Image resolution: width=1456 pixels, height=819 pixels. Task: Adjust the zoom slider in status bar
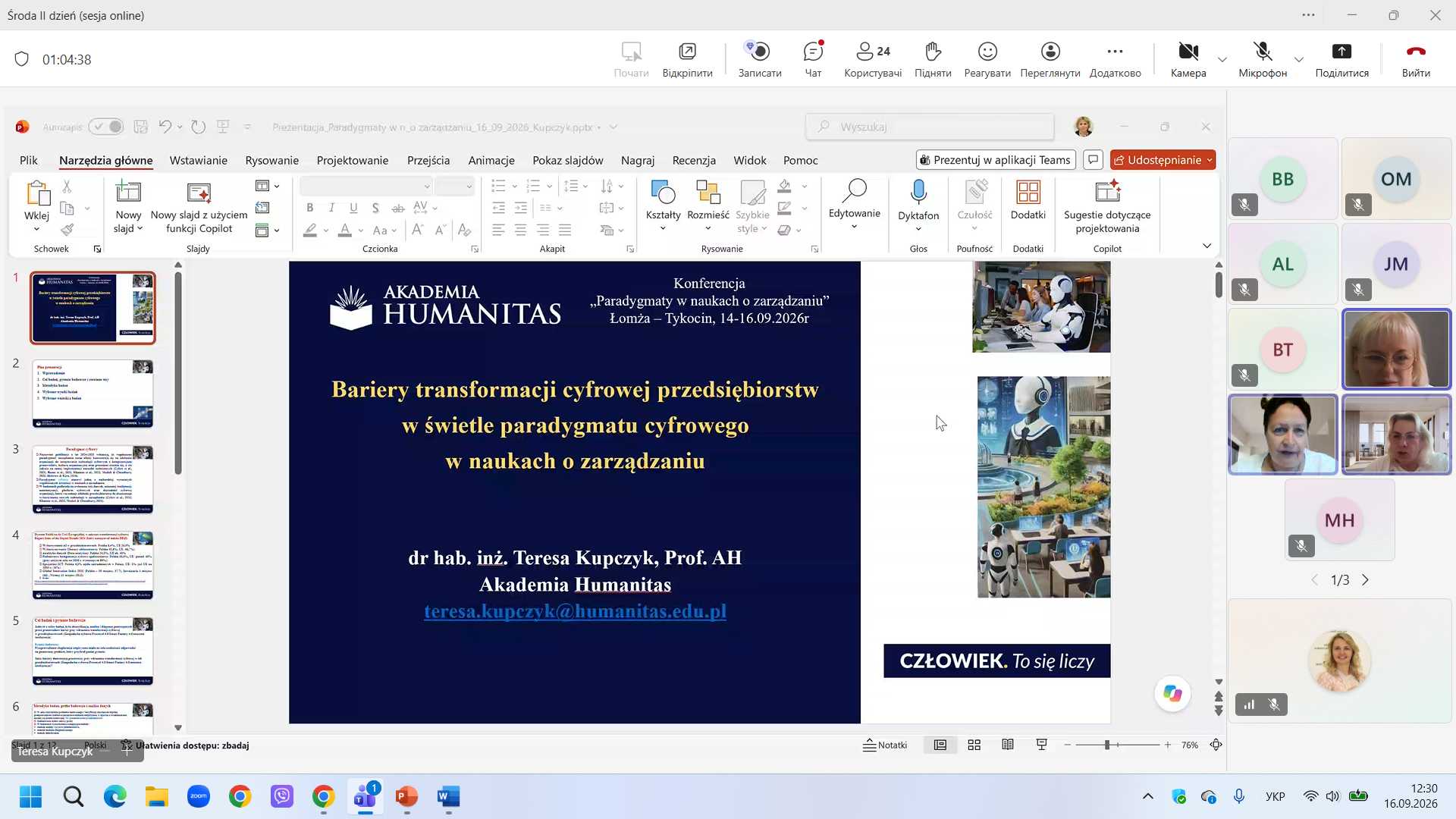point(1107,745)
